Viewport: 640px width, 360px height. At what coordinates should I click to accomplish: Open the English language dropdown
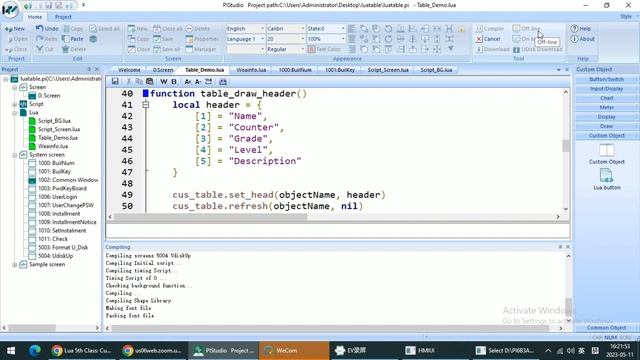262,29
